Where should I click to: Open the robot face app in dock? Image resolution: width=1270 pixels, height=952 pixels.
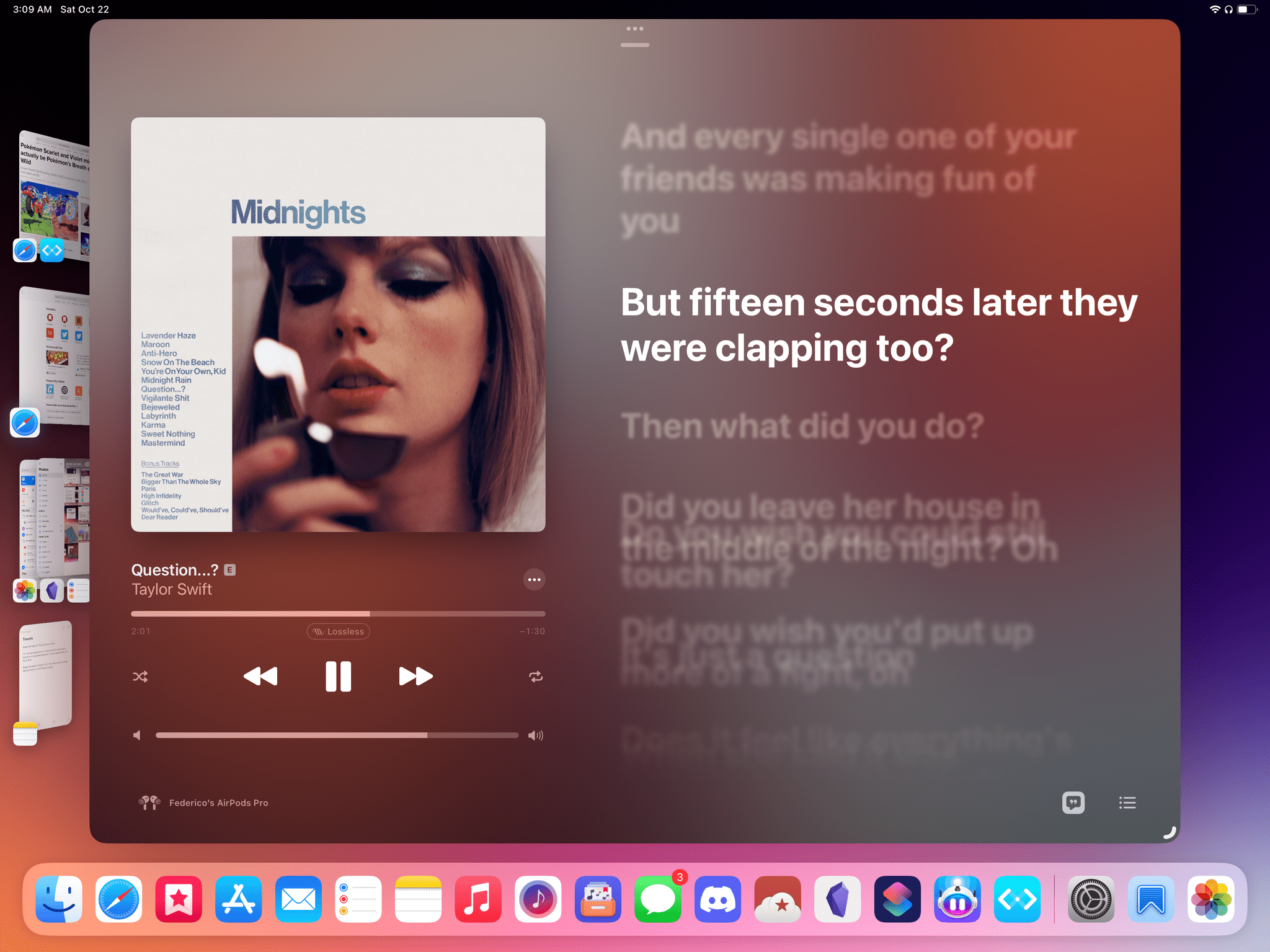click(957, 899)
